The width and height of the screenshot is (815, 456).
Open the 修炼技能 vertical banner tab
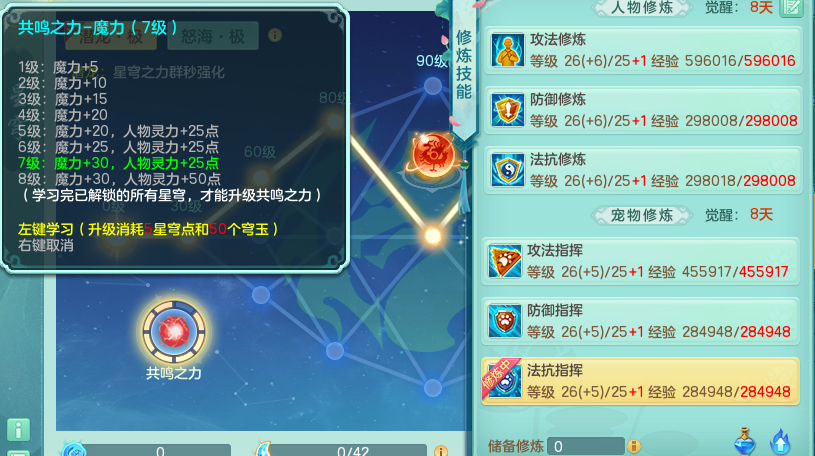tap(464, 65)
